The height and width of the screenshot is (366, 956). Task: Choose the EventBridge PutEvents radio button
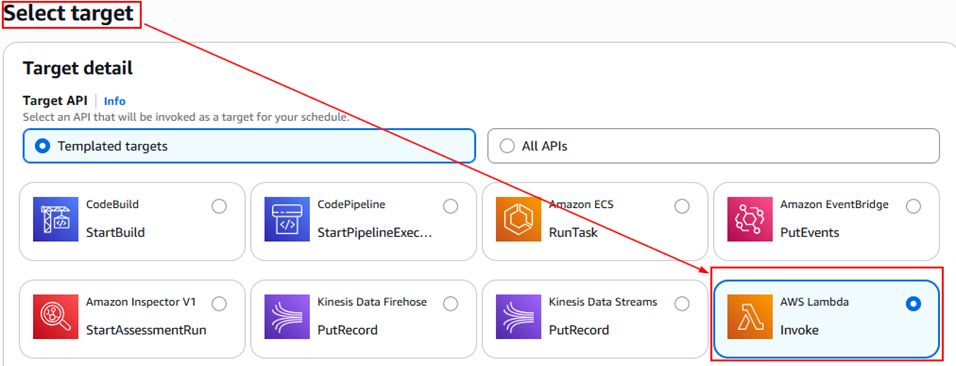click(913, 206)
